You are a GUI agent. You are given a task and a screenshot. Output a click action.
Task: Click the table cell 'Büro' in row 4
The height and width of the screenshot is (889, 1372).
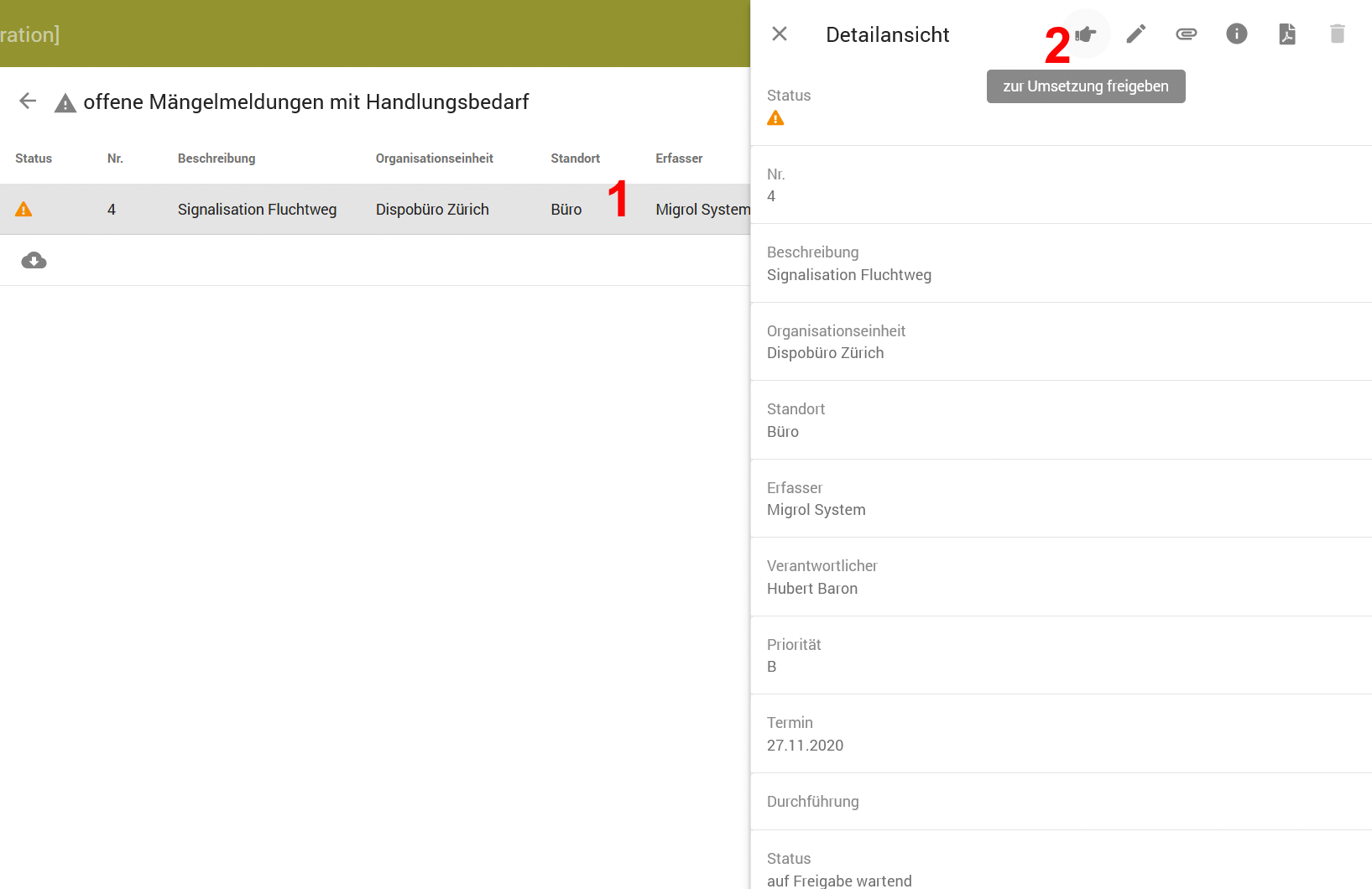click(x=566, y=210)
